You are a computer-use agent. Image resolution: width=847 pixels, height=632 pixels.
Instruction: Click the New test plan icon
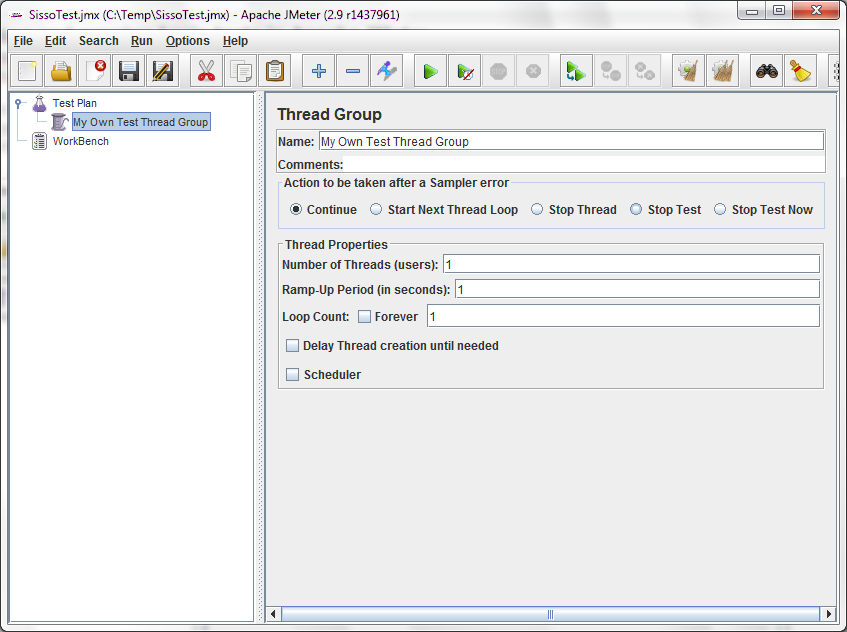(27, 71)
